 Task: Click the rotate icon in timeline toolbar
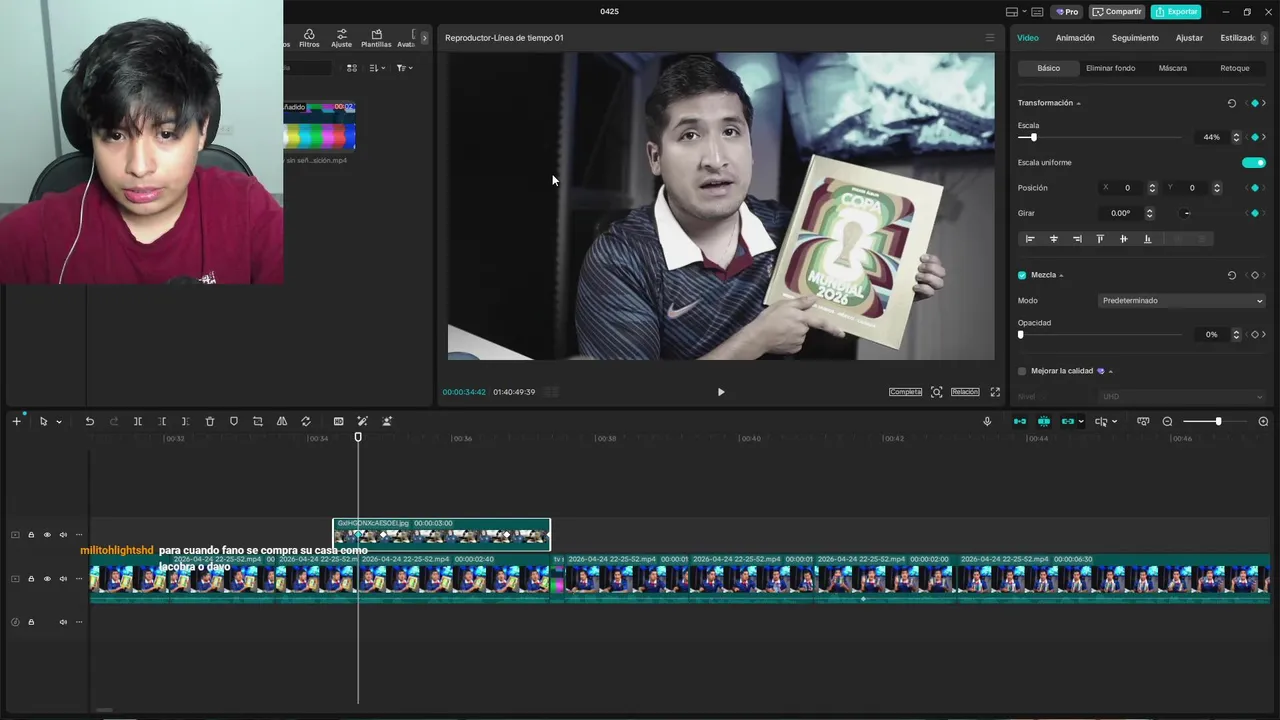pyautogui.click(x=306, y=422)
